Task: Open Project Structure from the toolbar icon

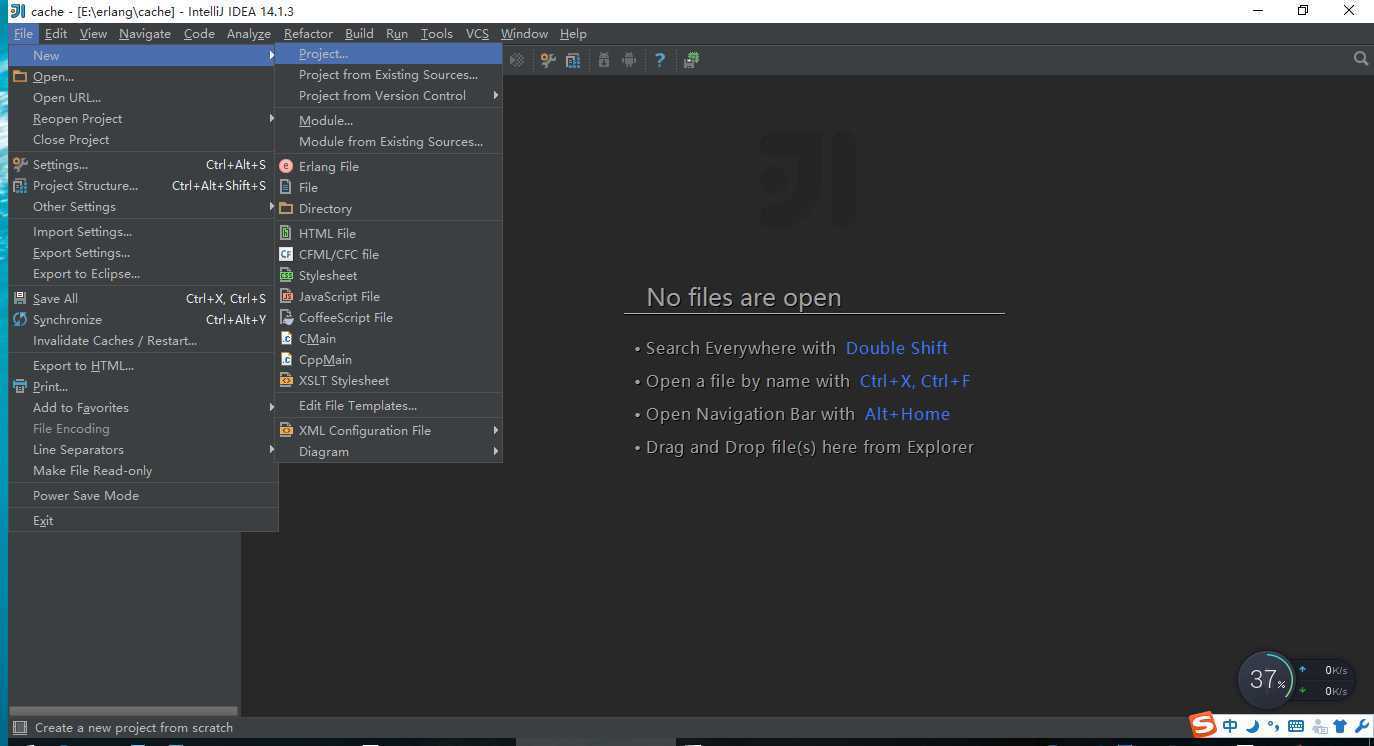Action: (x=573, y=60)
